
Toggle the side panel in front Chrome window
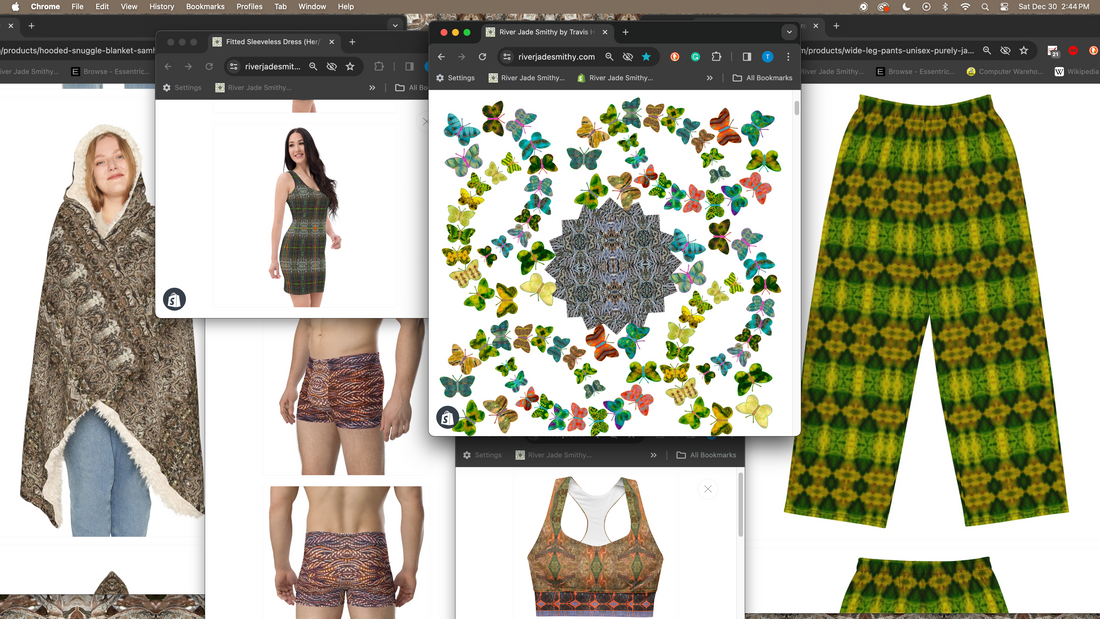(747, 57)
